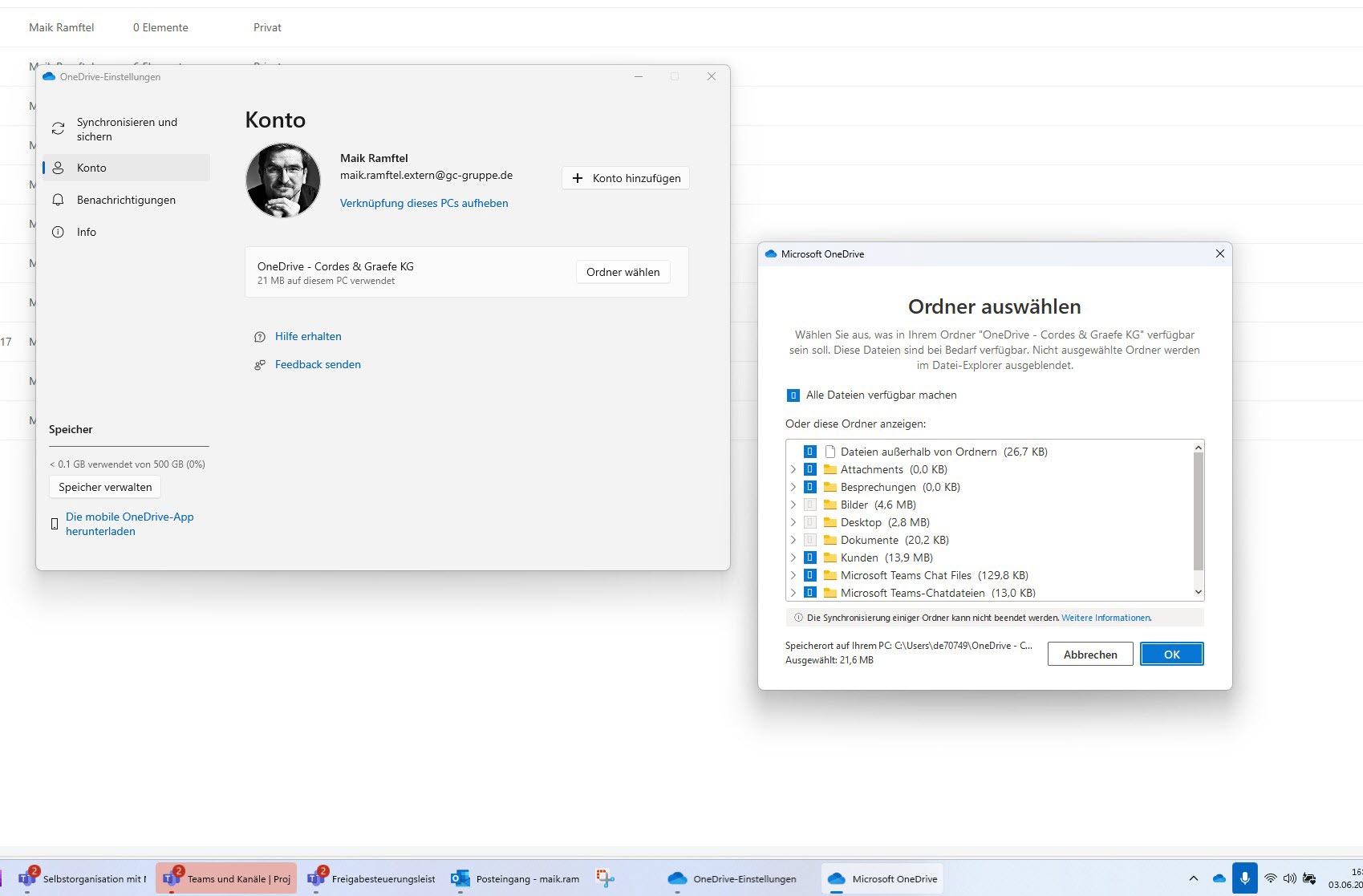Click the OneDrive cloud tray icon

(1219, 878)
